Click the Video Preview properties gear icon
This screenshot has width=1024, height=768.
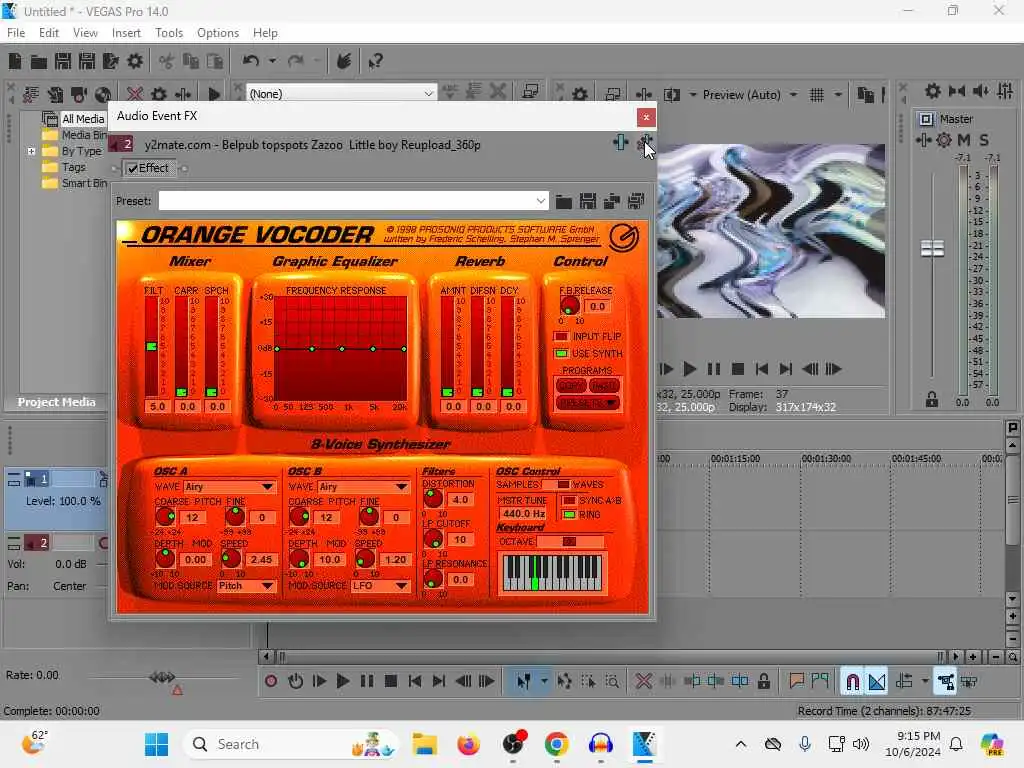tap(580, 95)
